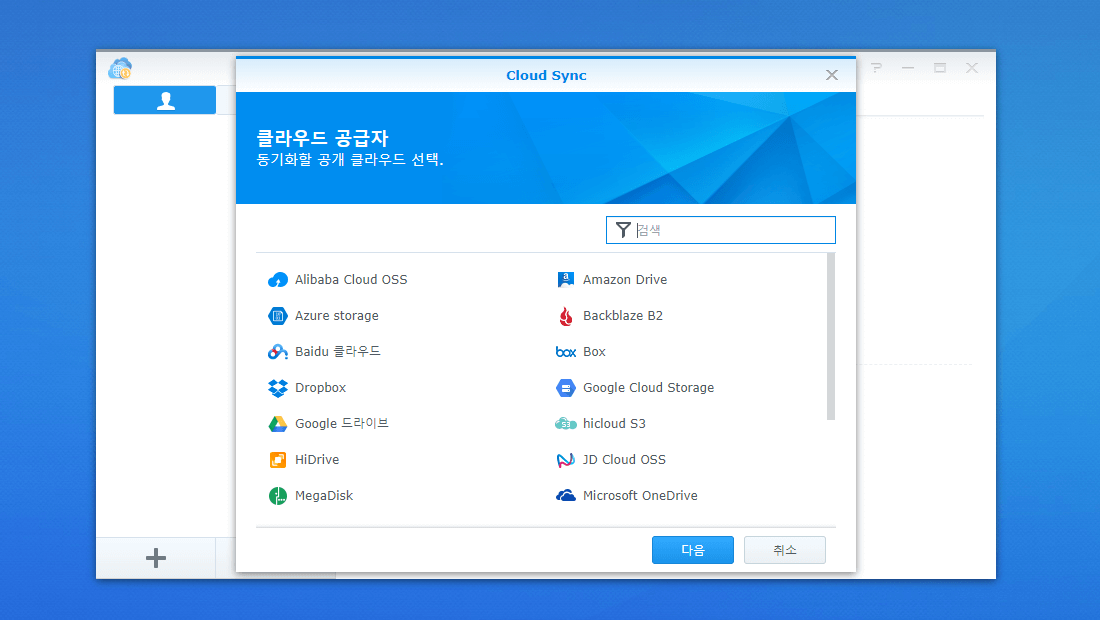Select the MegaDisk label

tap(324, 496)
